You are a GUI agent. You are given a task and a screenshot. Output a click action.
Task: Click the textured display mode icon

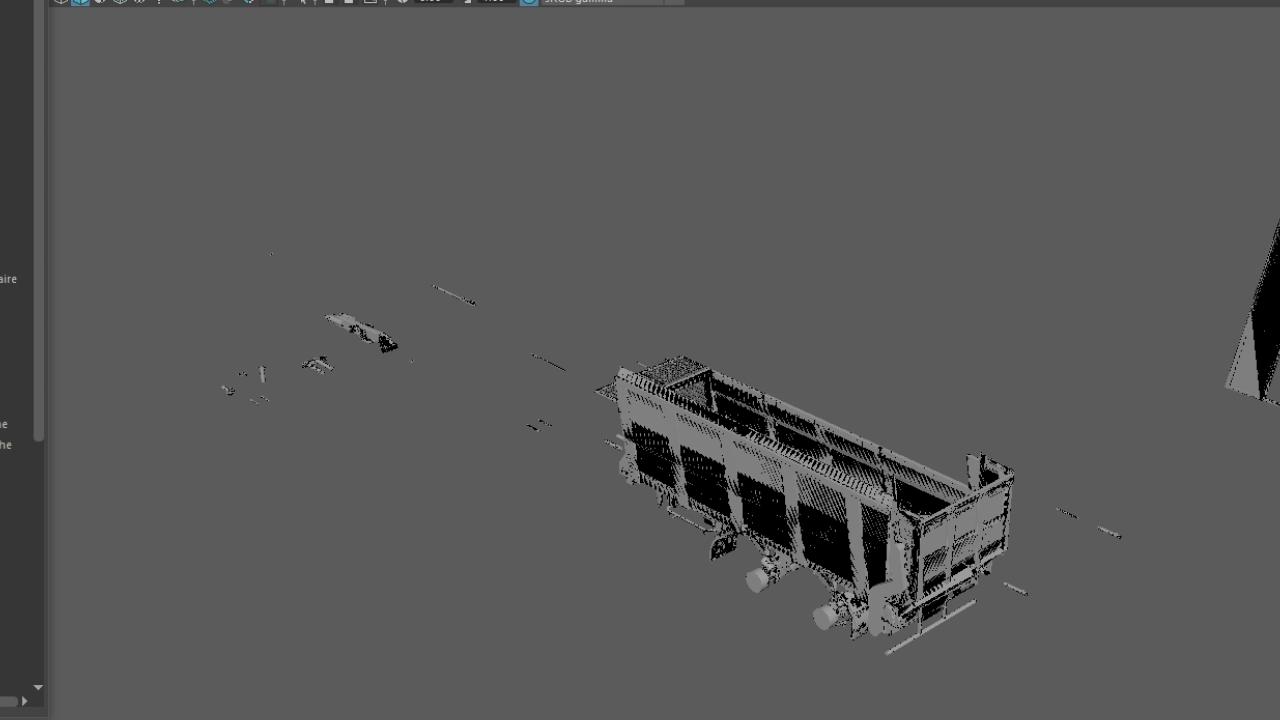(140, 1)
